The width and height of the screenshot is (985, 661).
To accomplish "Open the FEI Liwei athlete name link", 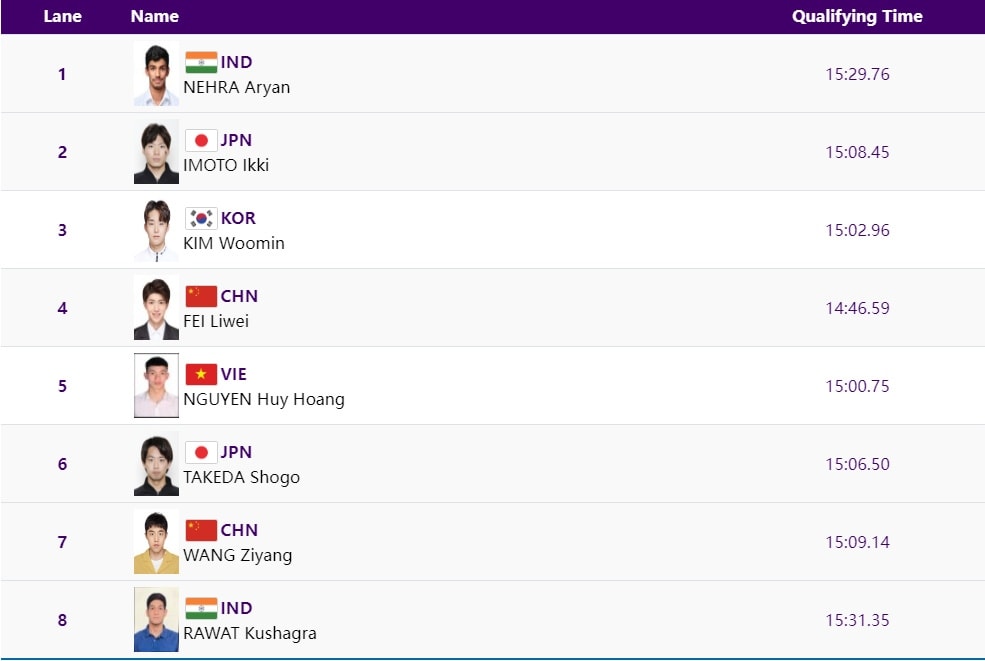I will tap(216, 321).
